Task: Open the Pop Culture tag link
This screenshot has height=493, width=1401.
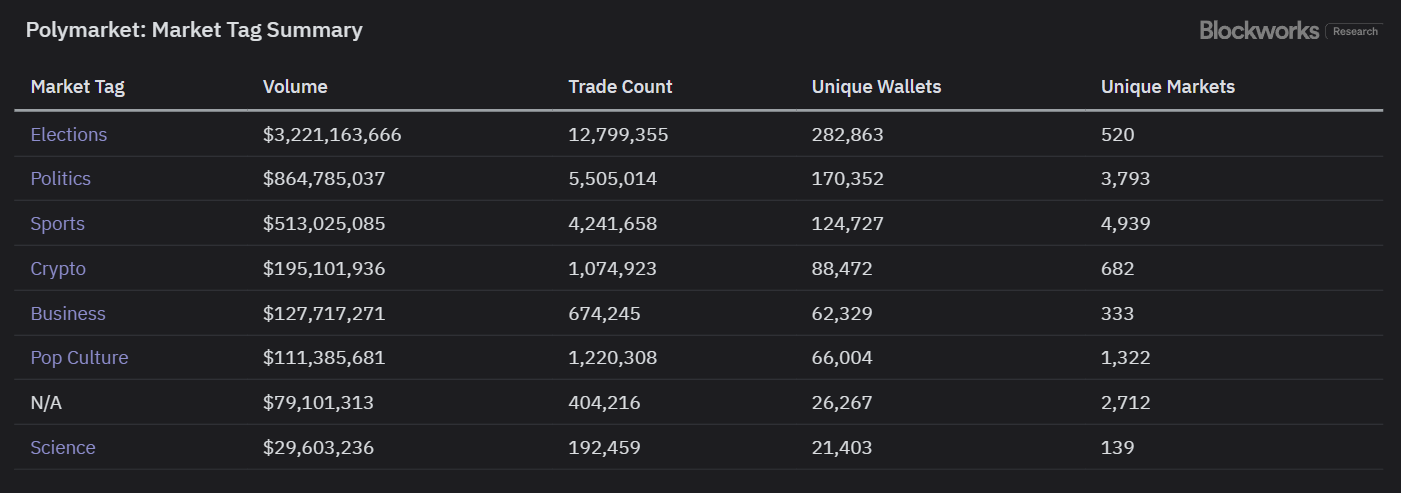Action: pos(80,358)
